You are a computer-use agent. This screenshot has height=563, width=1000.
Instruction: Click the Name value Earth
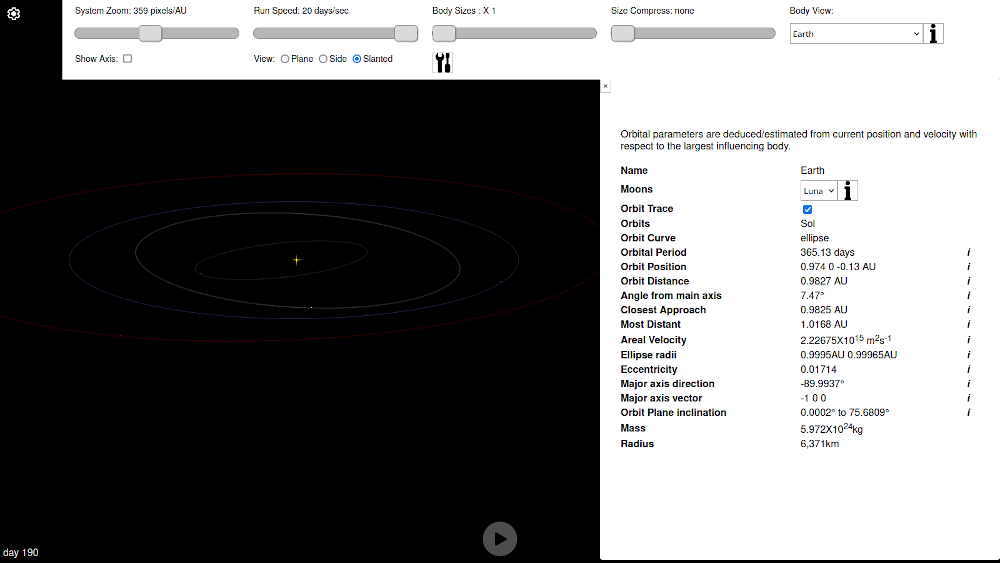click(x=812, y=170)
